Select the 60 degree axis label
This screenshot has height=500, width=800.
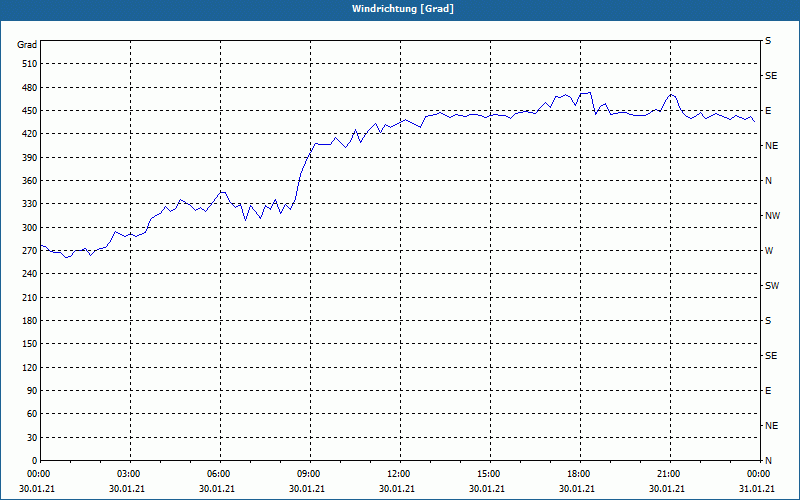32,414
